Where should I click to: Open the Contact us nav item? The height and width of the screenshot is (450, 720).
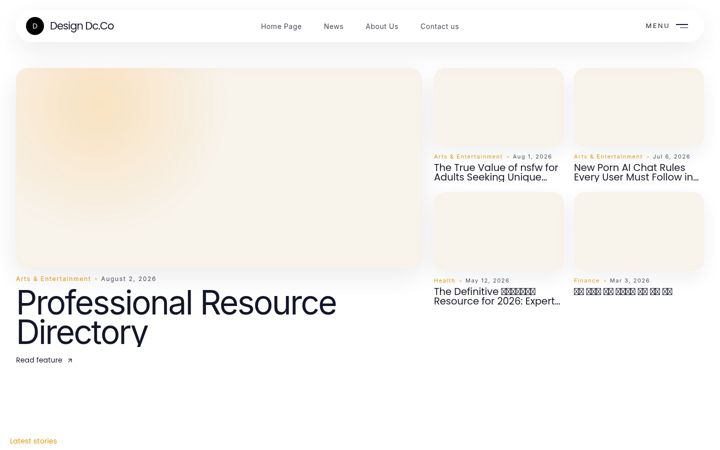[x=439, y=27]
